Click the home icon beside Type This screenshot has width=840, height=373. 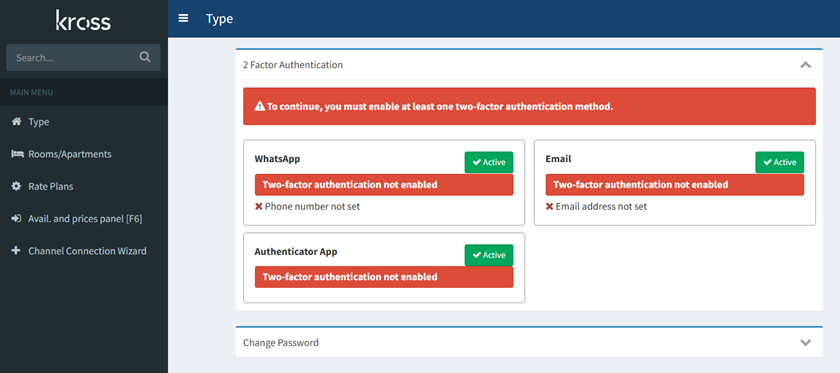(x=16, y=122)
